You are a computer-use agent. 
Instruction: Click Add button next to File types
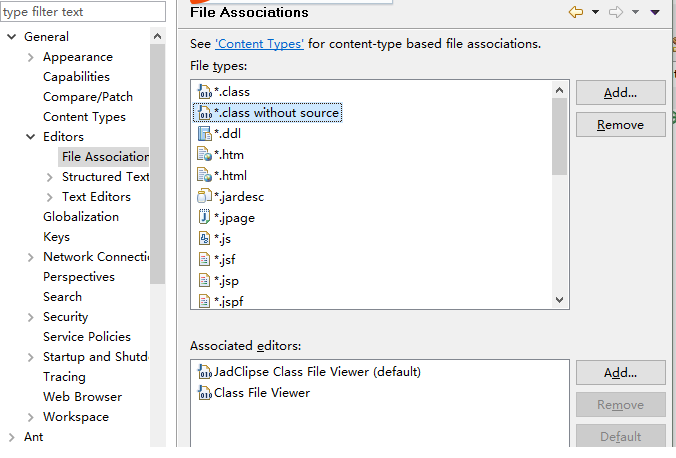click(620, 93)
